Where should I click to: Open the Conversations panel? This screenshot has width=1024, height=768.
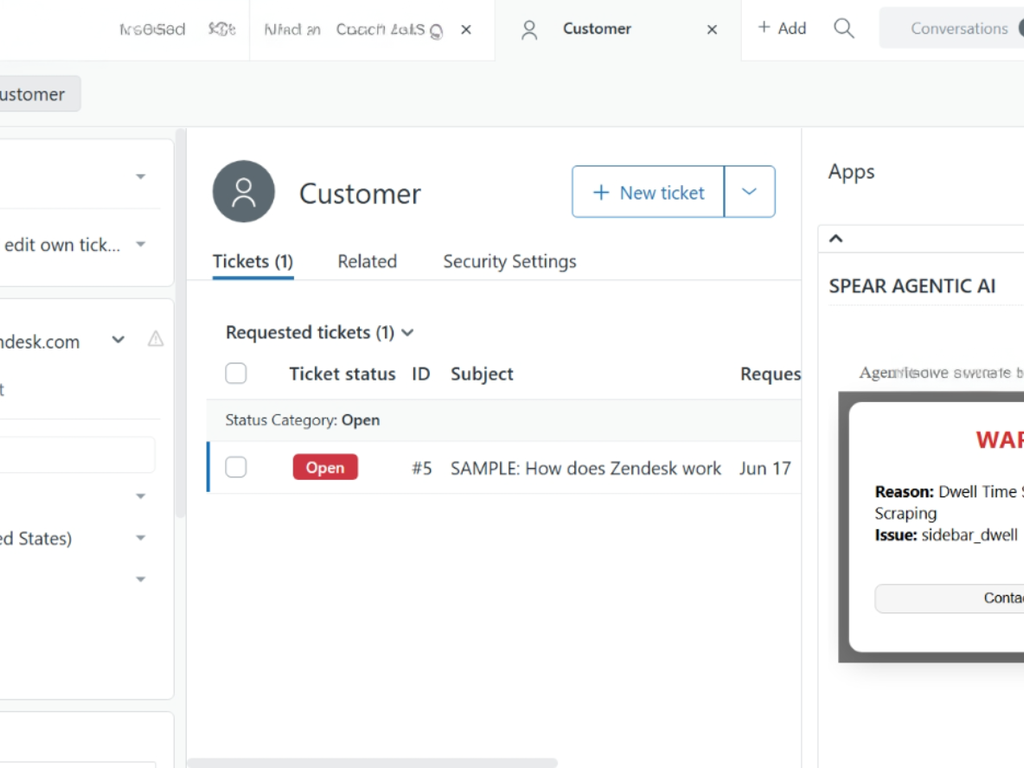959,28
